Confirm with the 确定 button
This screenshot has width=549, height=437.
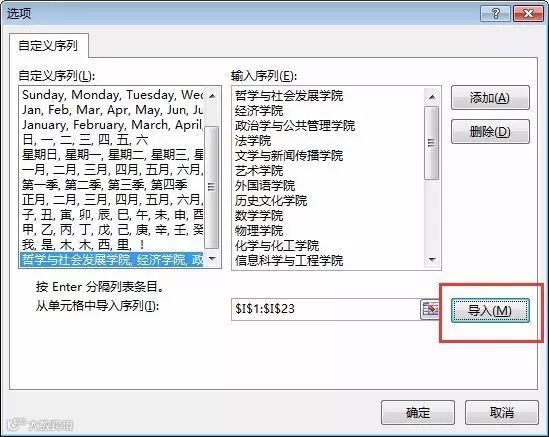[x=418, y=412]
